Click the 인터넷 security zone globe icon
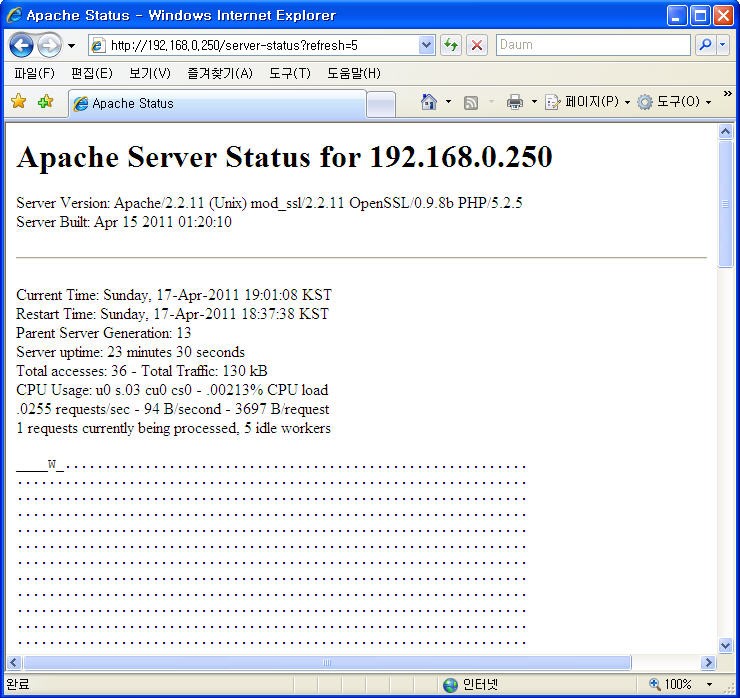 coord(451,684)
